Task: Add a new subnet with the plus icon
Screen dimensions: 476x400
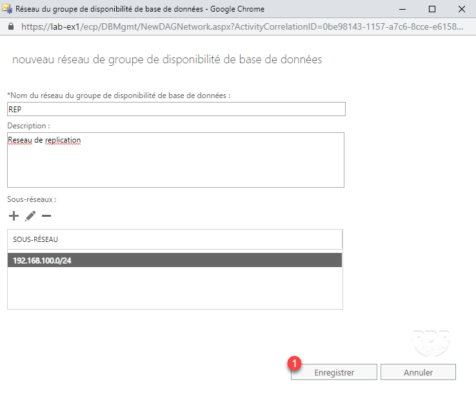Action: point(14,216)
